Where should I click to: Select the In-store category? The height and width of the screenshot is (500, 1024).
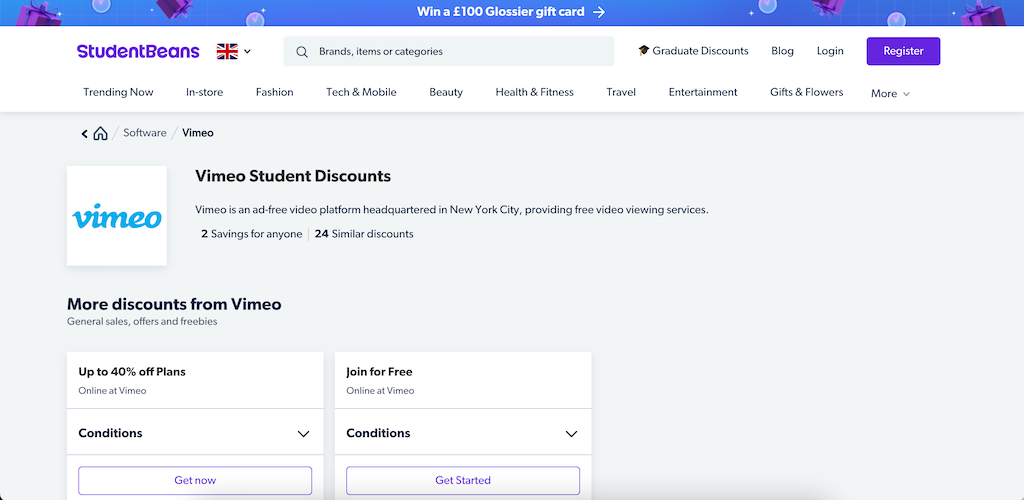pyautogui.click(x=204, y=92)
